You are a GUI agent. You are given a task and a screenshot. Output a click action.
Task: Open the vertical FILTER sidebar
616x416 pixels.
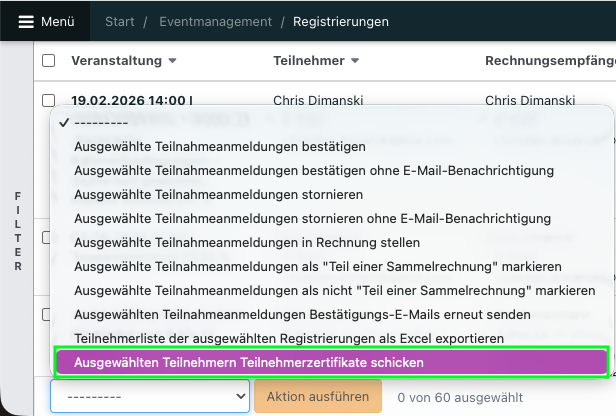(x=18, y=231)
